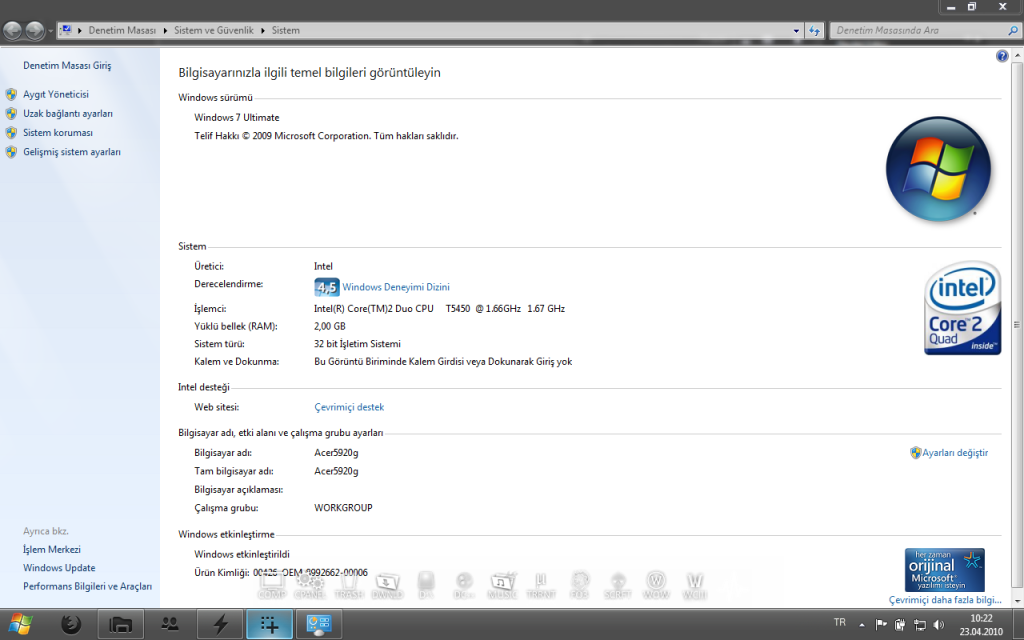1024x640 pixels.
Task: Click the TR language indicator
Action: tap(840, 622)
